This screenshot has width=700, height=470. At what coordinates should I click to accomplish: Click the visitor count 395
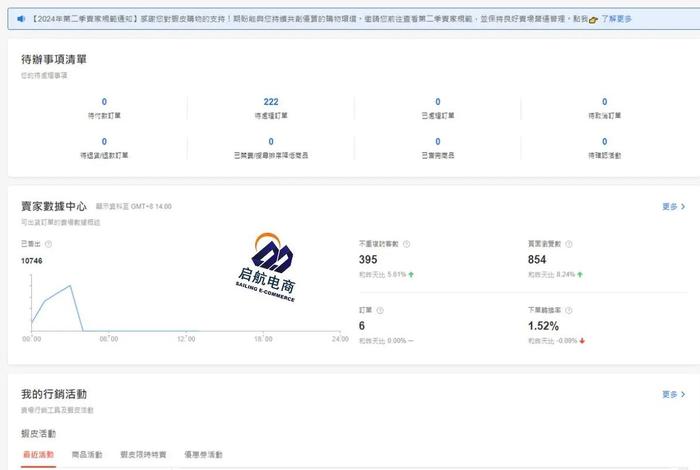coord(368,259)
